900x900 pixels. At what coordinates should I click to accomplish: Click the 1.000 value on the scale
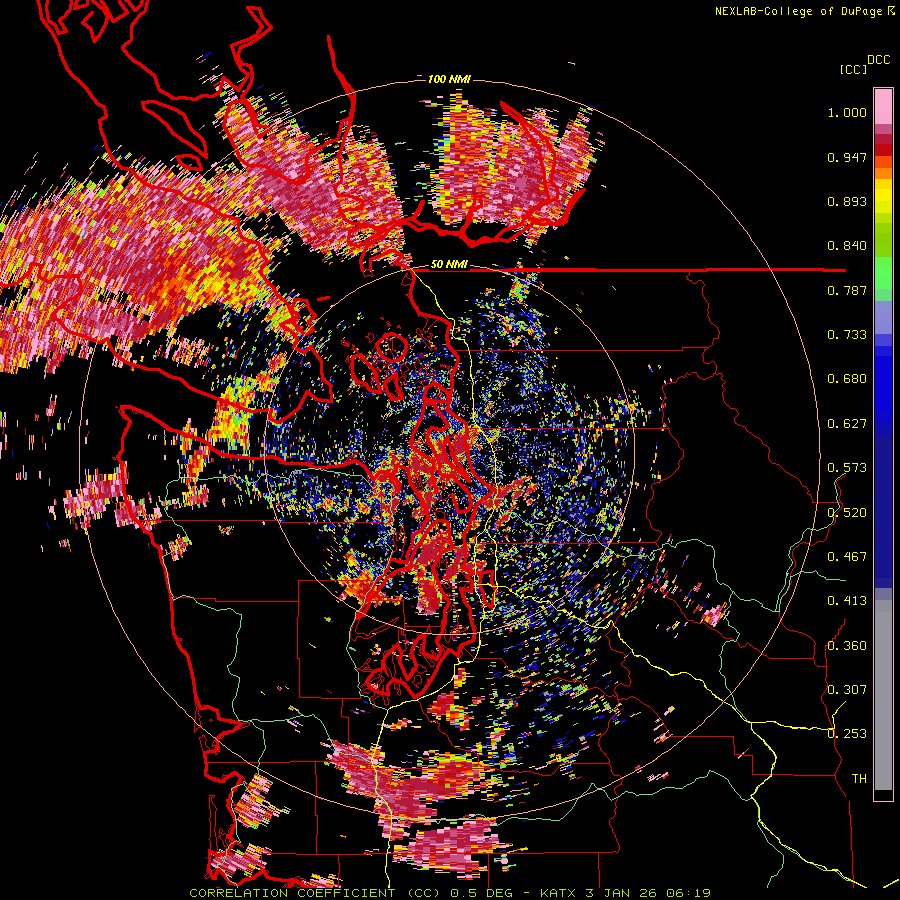[847, 112]
